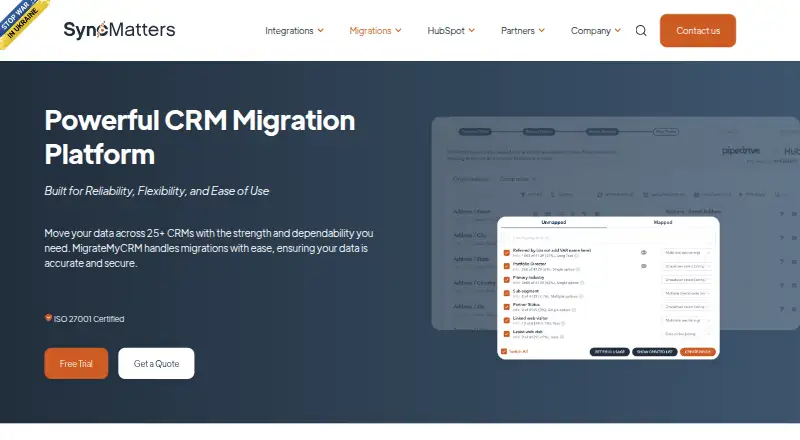Screen dimensions: 800x440
Task: Open the site search magnifier icon
Action: pyautogui.click(x=641, y=31)
